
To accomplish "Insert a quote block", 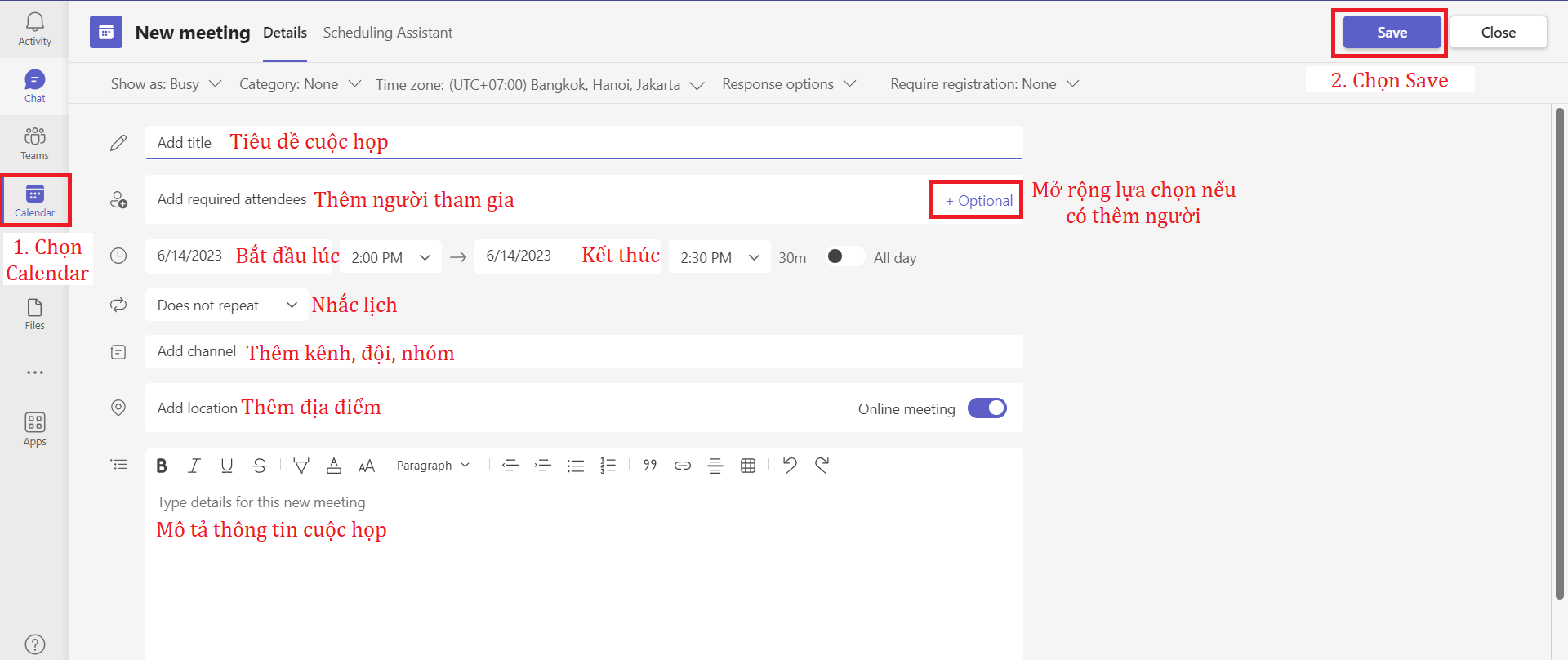I will tap(650, 466).
